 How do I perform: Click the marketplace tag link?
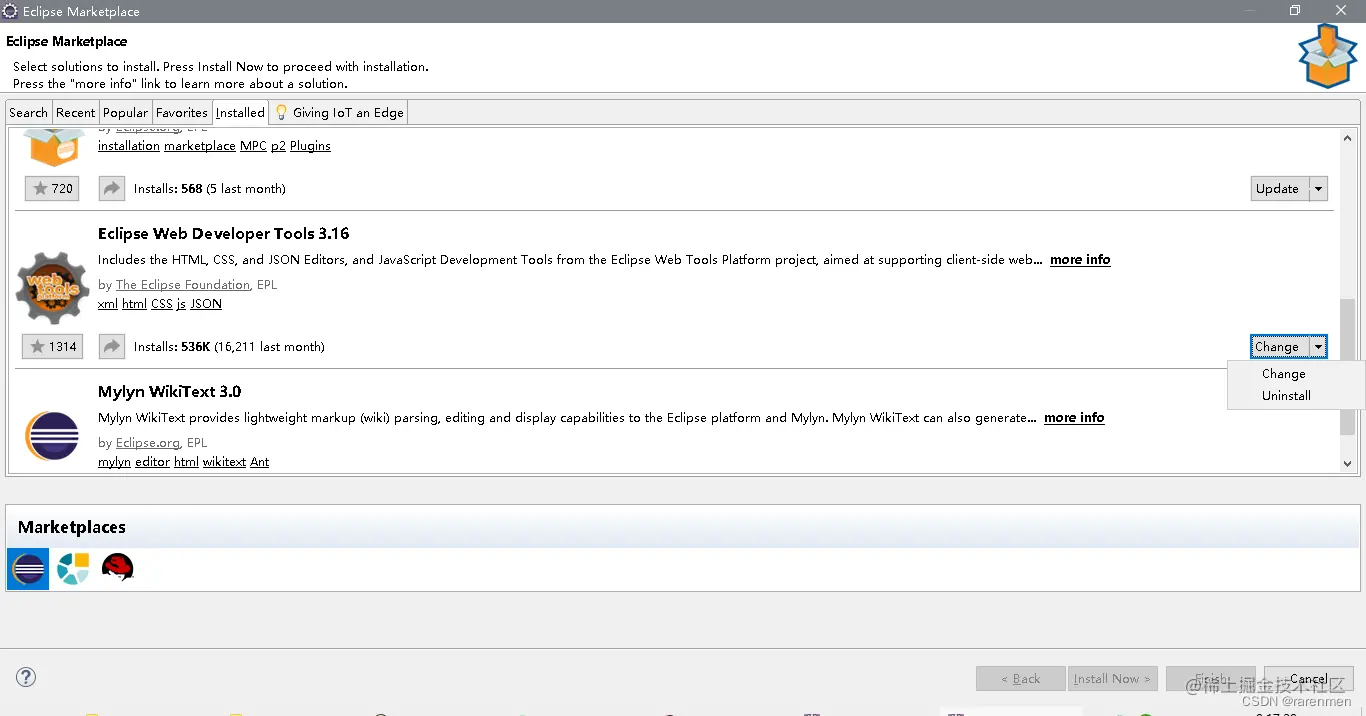click(200, 146)
